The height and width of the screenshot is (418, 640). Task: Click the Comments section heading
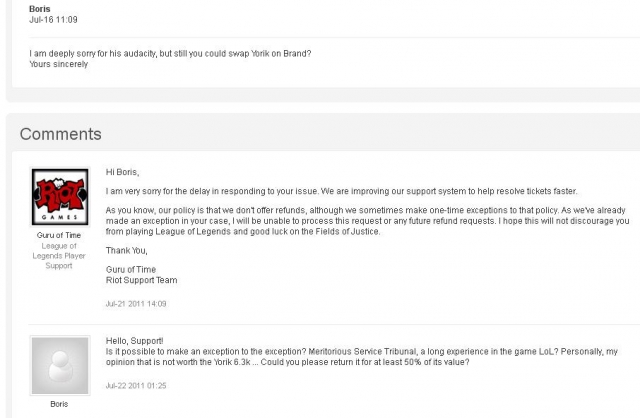60,134
